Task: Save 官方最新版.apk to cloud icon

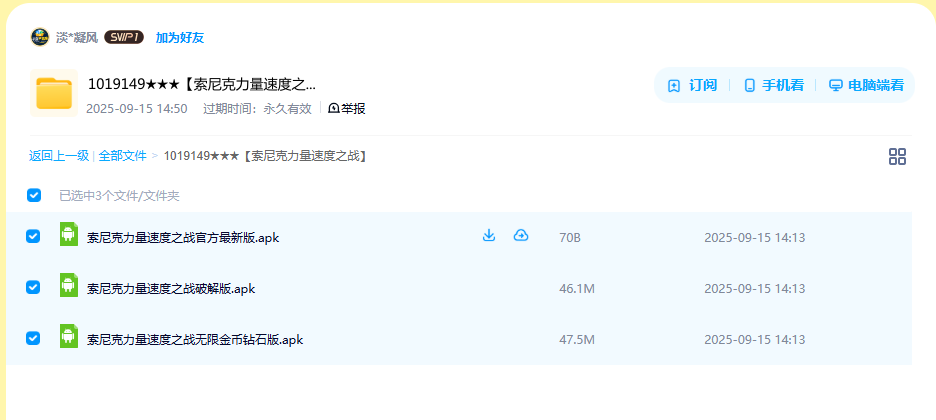Action: pyautogui.click(x=521, y=236)
